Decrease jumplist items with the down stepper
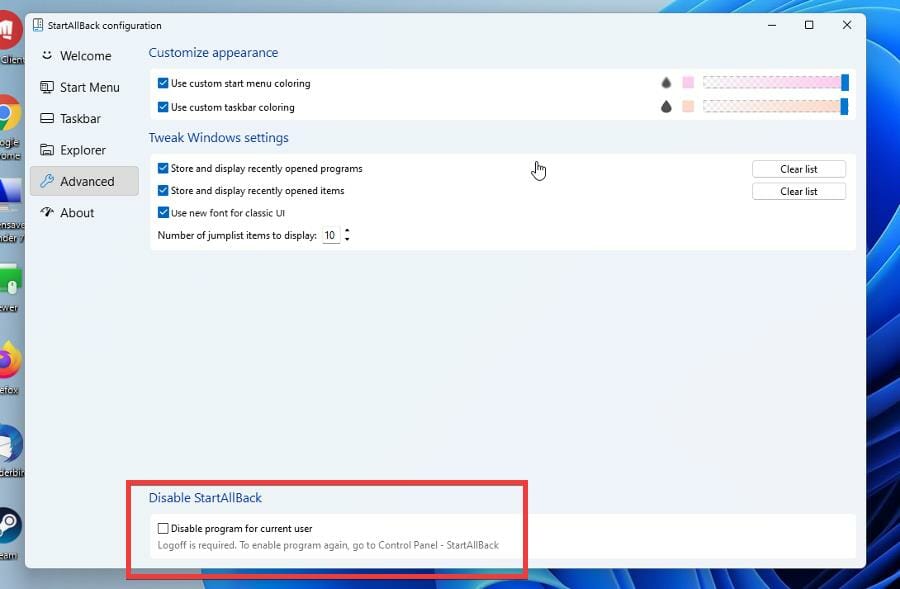Screen dimensions: 900x589 click(x=346, y=239)
